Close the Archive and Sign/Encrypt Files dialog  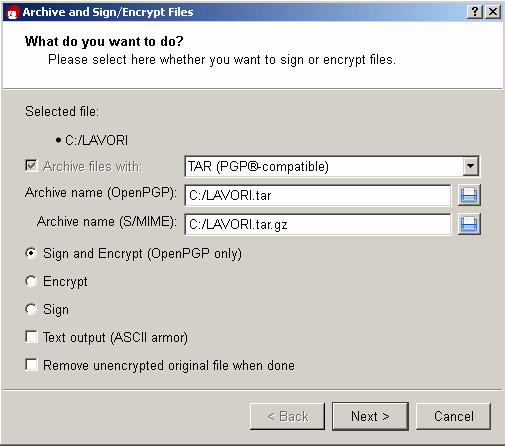pos(493,12)
